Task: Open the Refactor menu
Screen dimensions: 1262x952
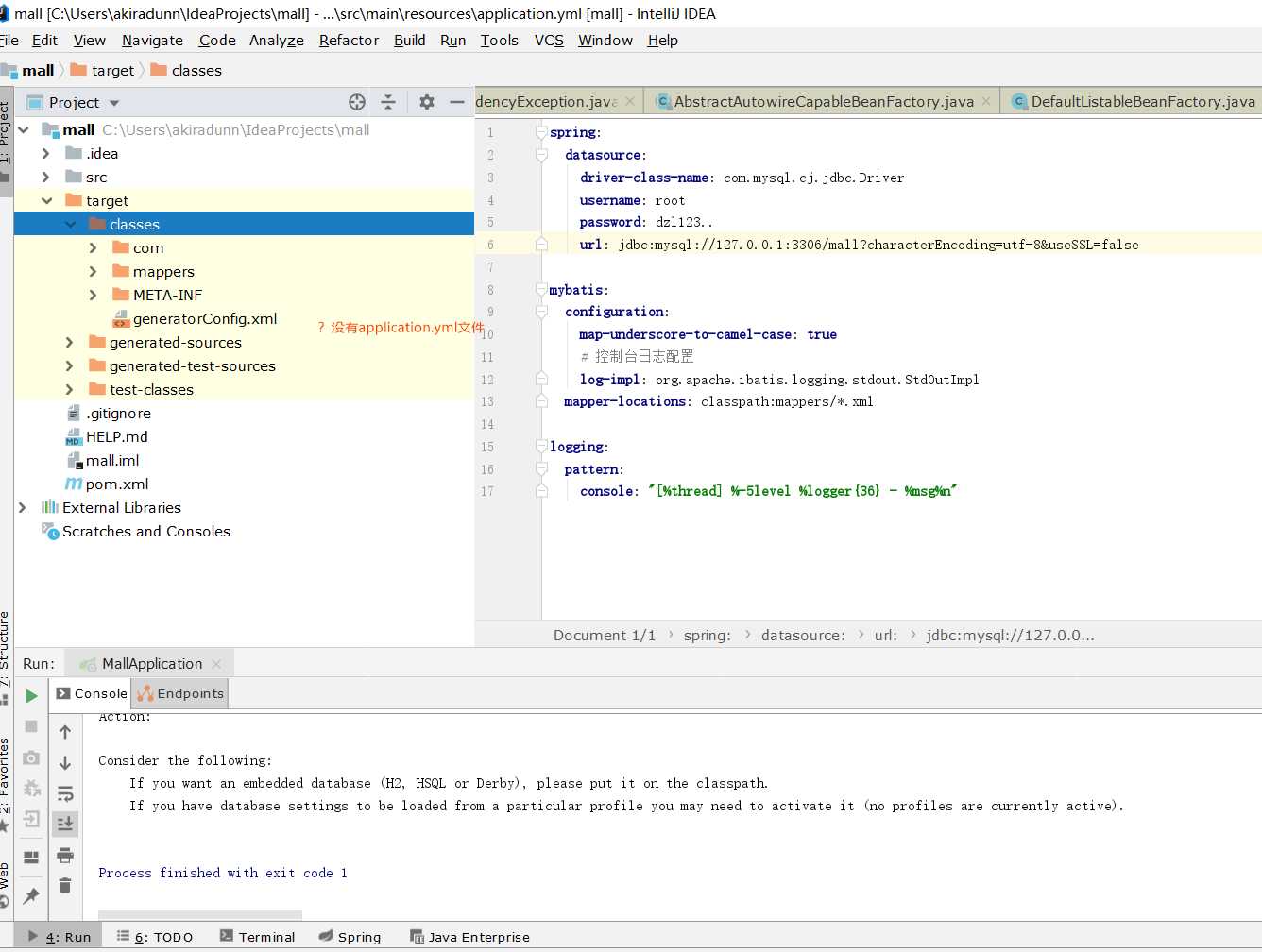Action: (x=349, y=40)
